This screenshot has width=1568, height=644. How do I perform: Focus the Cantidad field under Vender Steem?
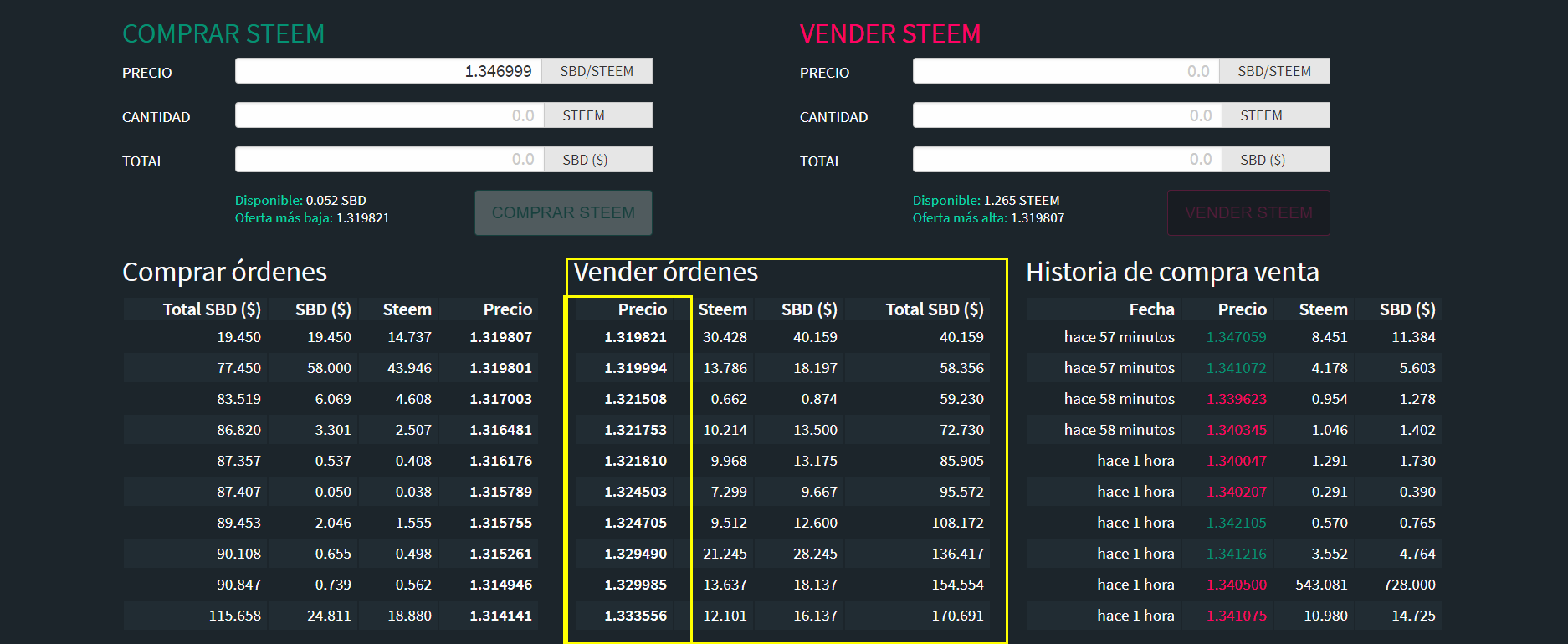[1067, 115]
